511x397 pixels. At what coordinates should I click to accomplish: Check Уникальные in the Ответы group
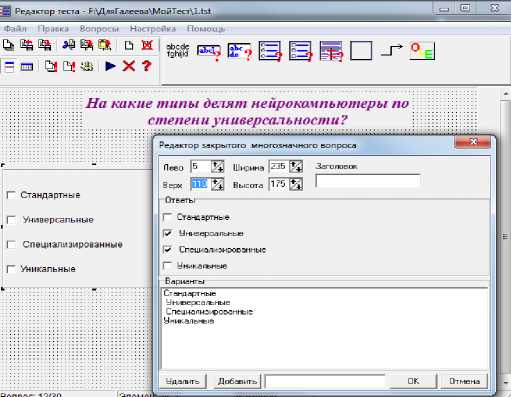click(x=167, y=266)
